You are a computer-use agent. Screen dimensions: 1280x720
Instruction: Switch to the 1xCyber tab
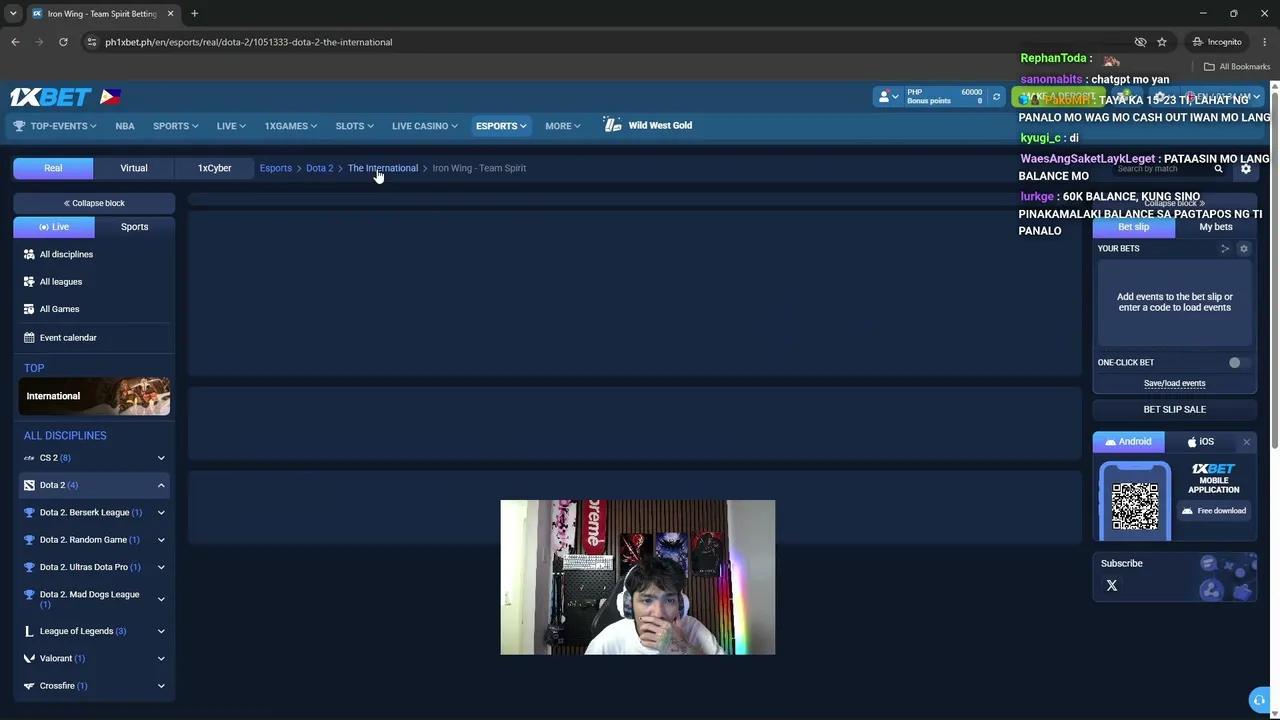(214, 168)
